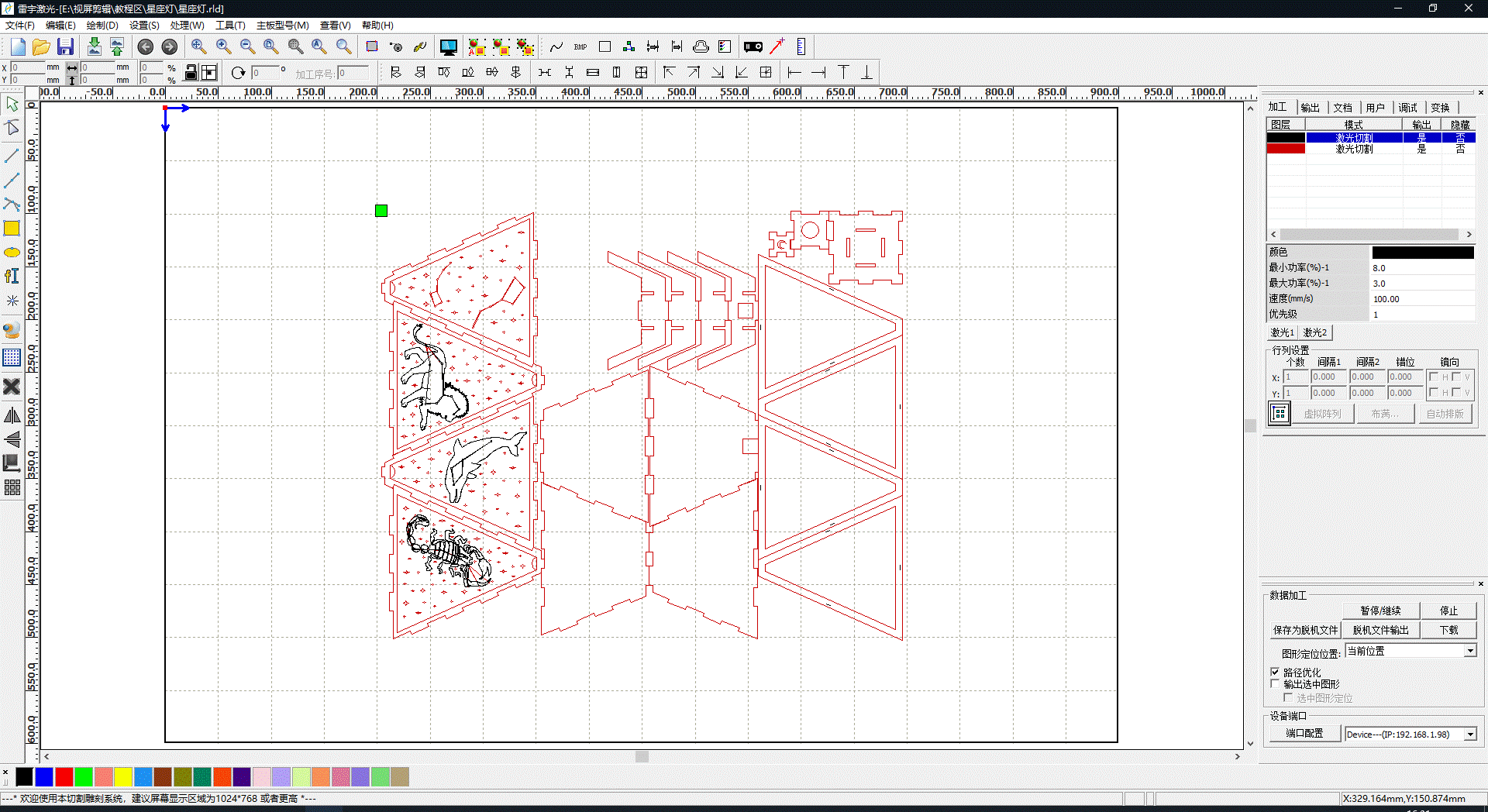Check the 输出选中图形 option
1488x812 pixels.
pos(1275,684)
